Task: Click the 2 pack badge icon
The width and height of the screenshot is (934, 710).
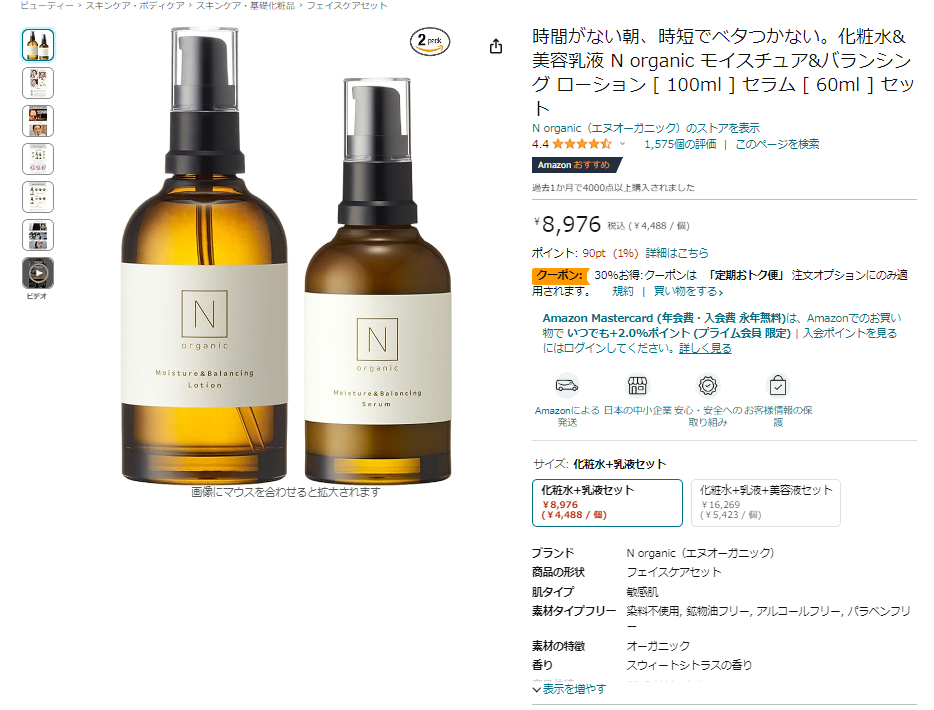Action: pos(429,42)
